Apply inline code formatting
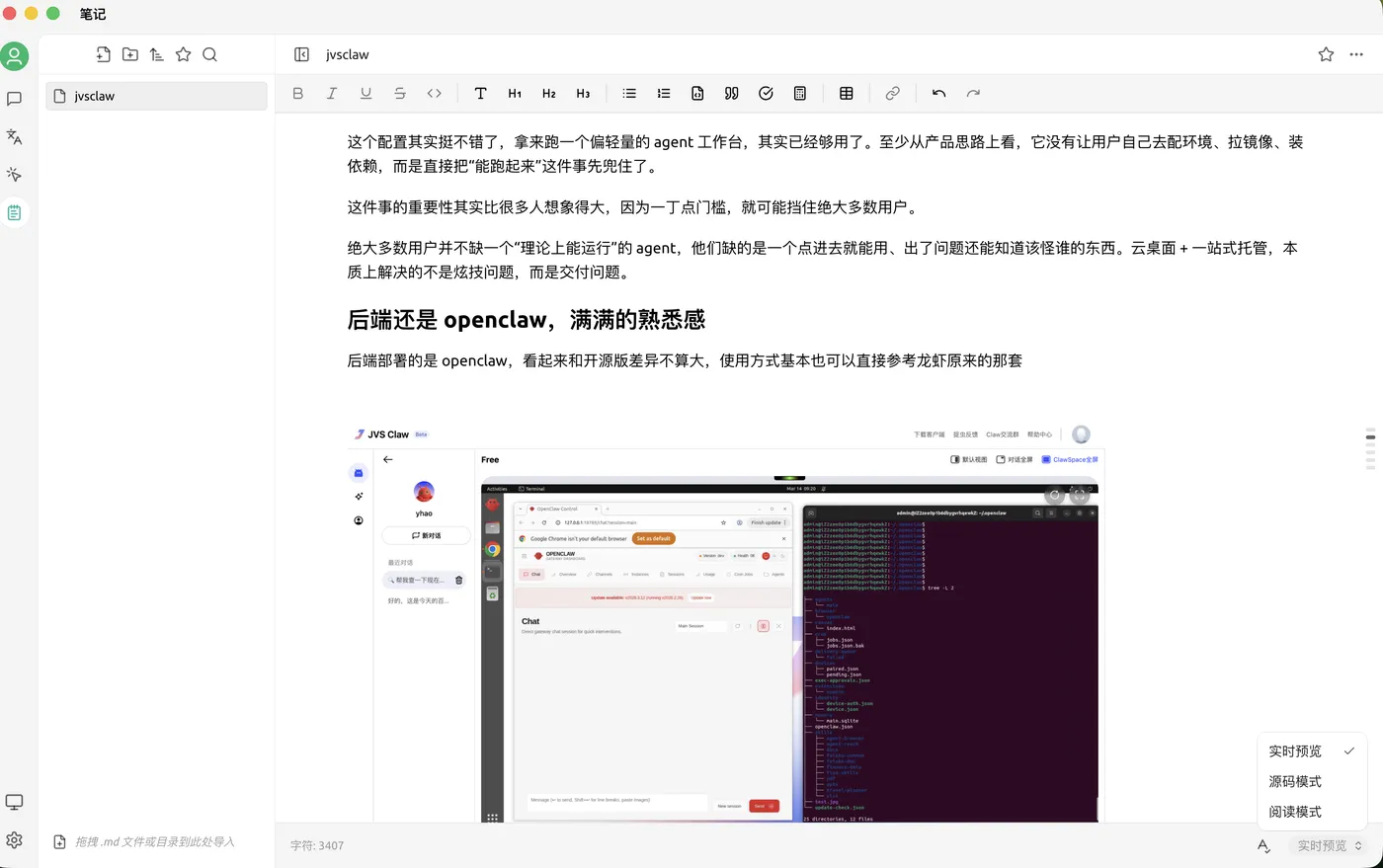Screen dimensions: 1383x868 (x=434, y=93)
